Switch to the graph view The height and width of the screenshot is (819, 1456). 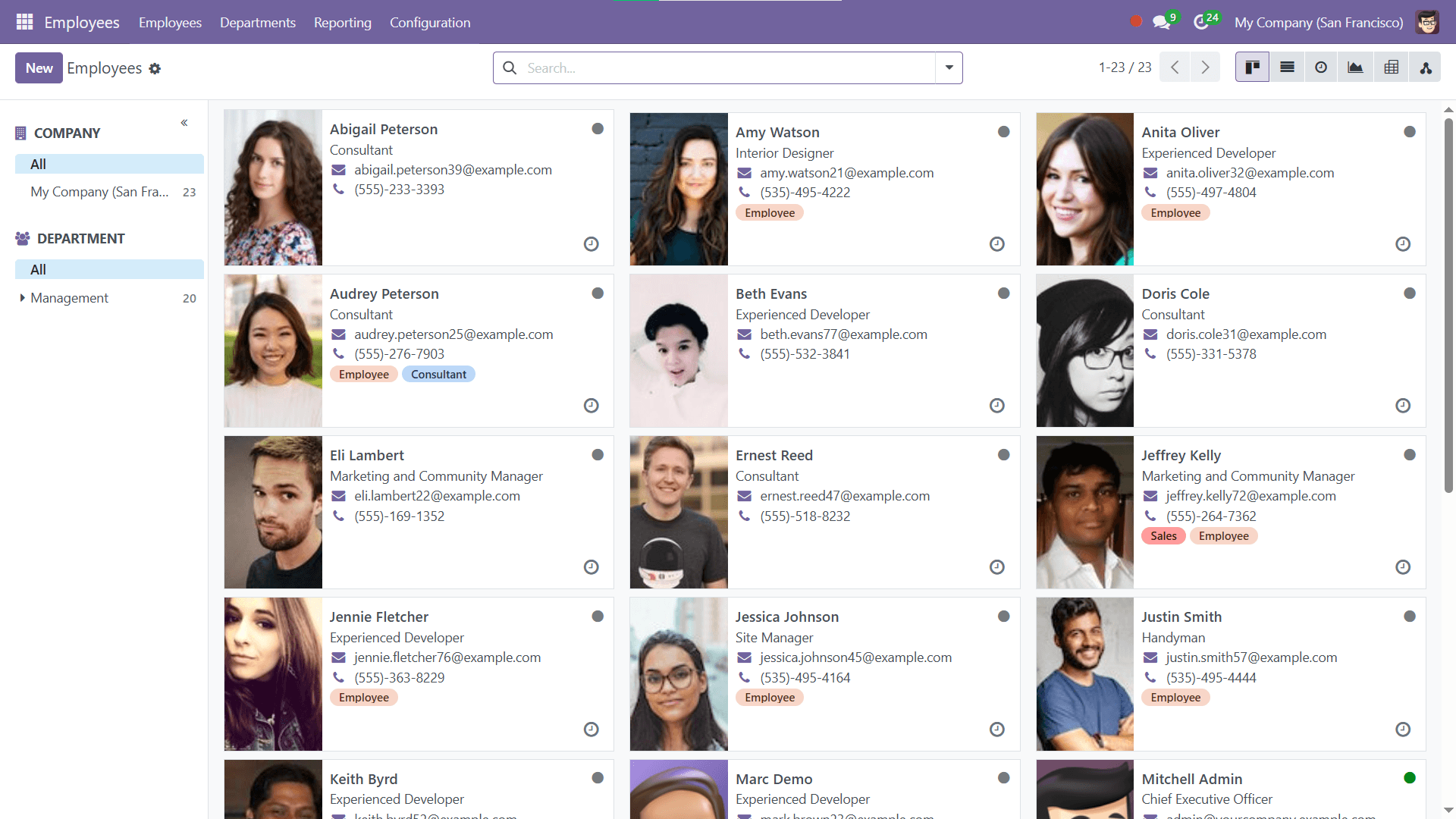pyautogui.click(x=1355, y=67)
